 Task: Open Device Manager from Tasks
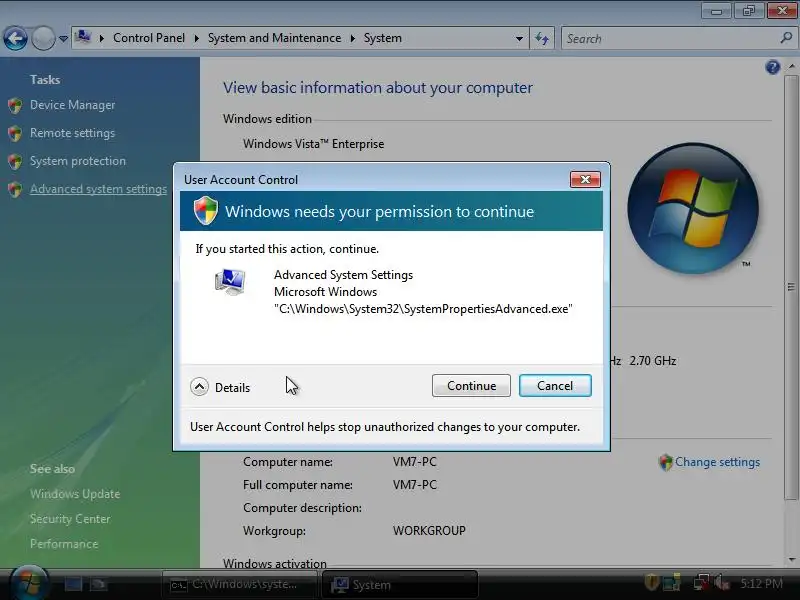(72, 105)
